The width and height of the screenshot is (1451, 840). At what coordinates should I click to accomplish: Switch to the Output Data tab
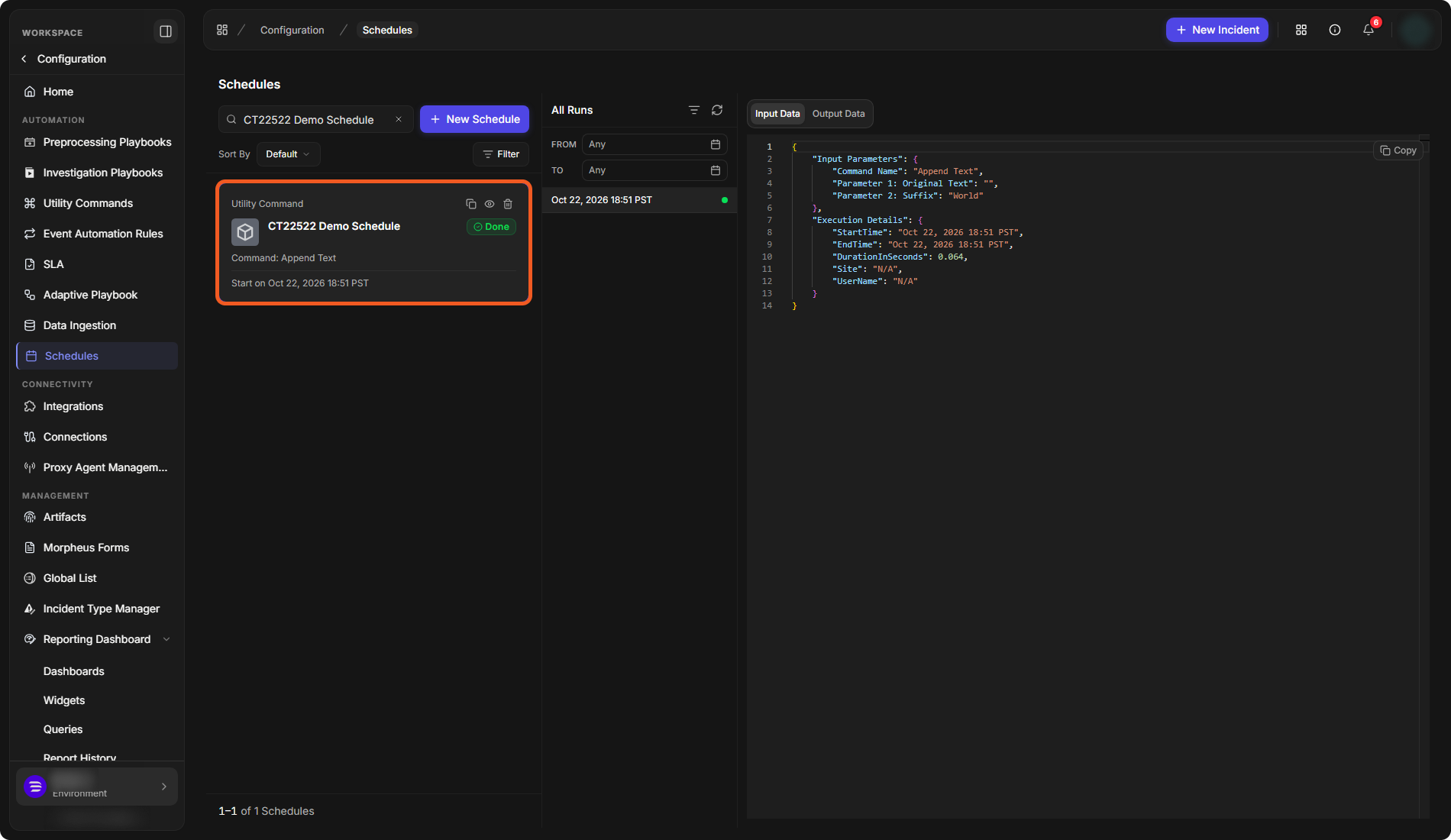[x=839, y=114]
